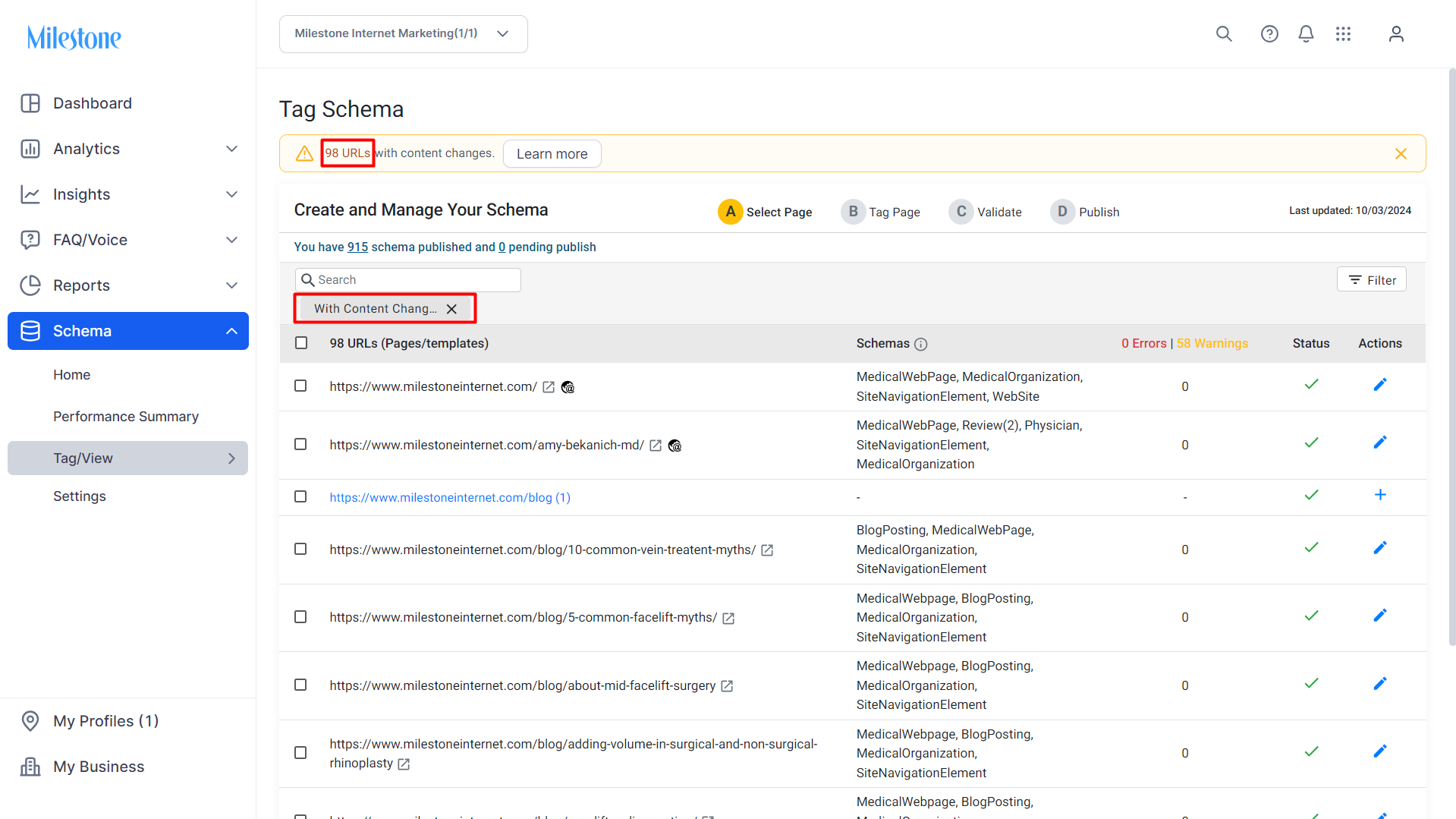The width and height of the screenshot is (1456, 819).
Task: Expand the Tag/View submenu arrow
Action: click(232, 458)
